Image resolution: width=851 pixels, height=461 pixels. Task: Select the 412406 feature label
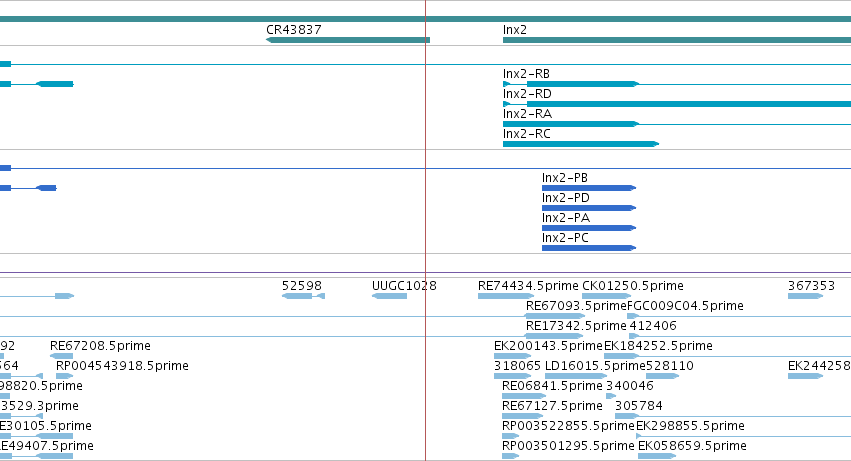653,326
